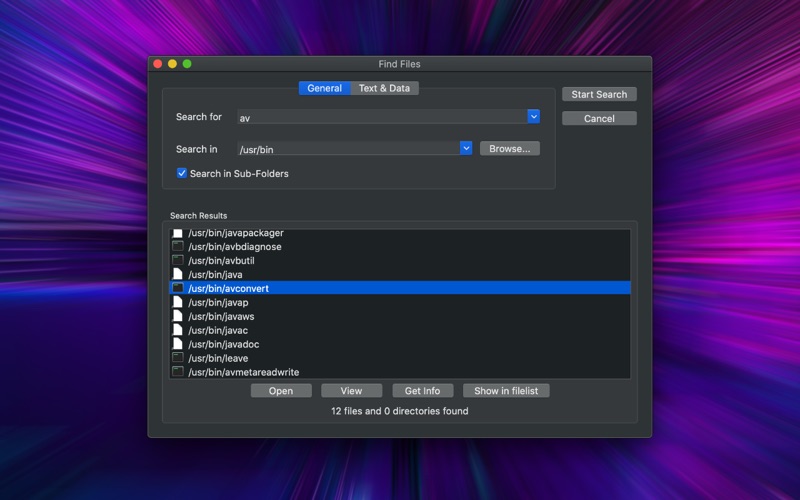
Task: Click the javap document icon
Action: tap(178, 302)
